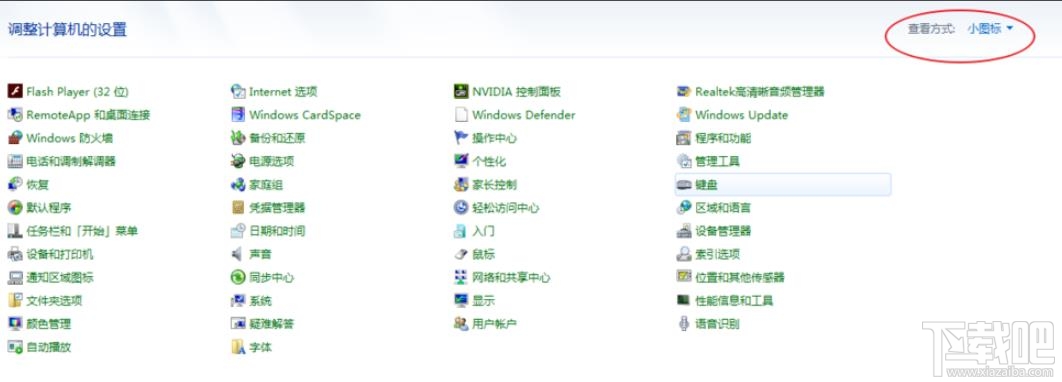Image resolution: width=1062 pixels, height=382 pixels.
Task: Click the Windows 防火墙 icon
Action: tap(15, 138)
